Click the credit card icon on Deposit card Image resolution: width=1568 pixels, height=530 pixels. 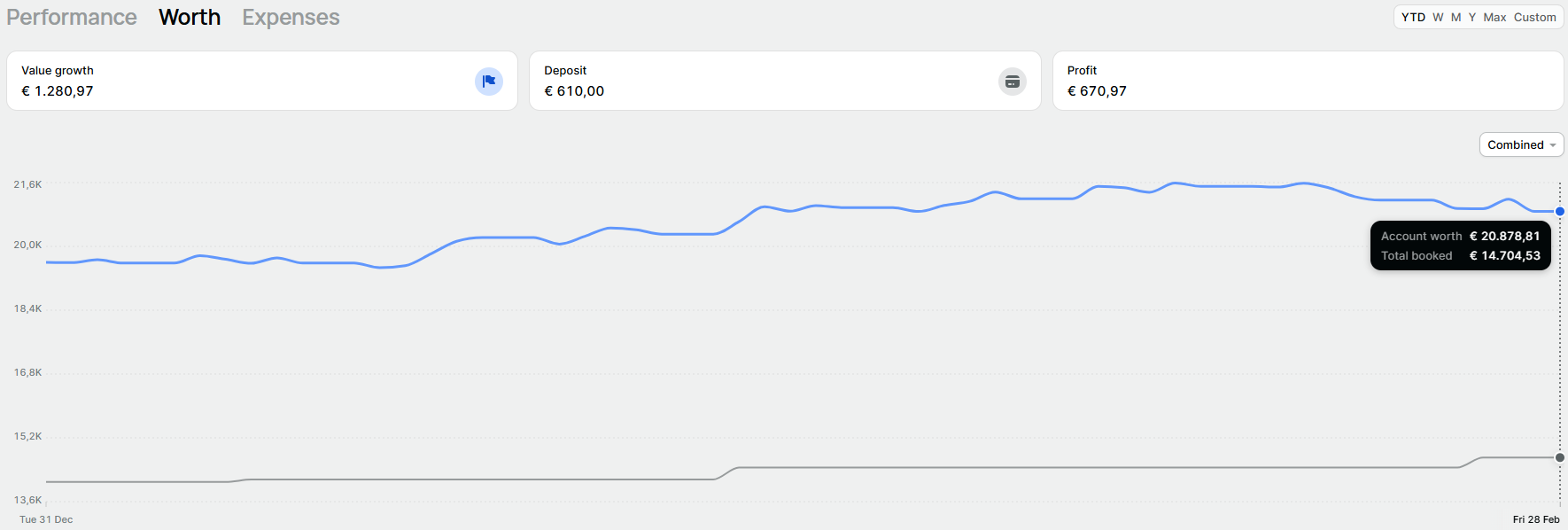(1012, 81)
